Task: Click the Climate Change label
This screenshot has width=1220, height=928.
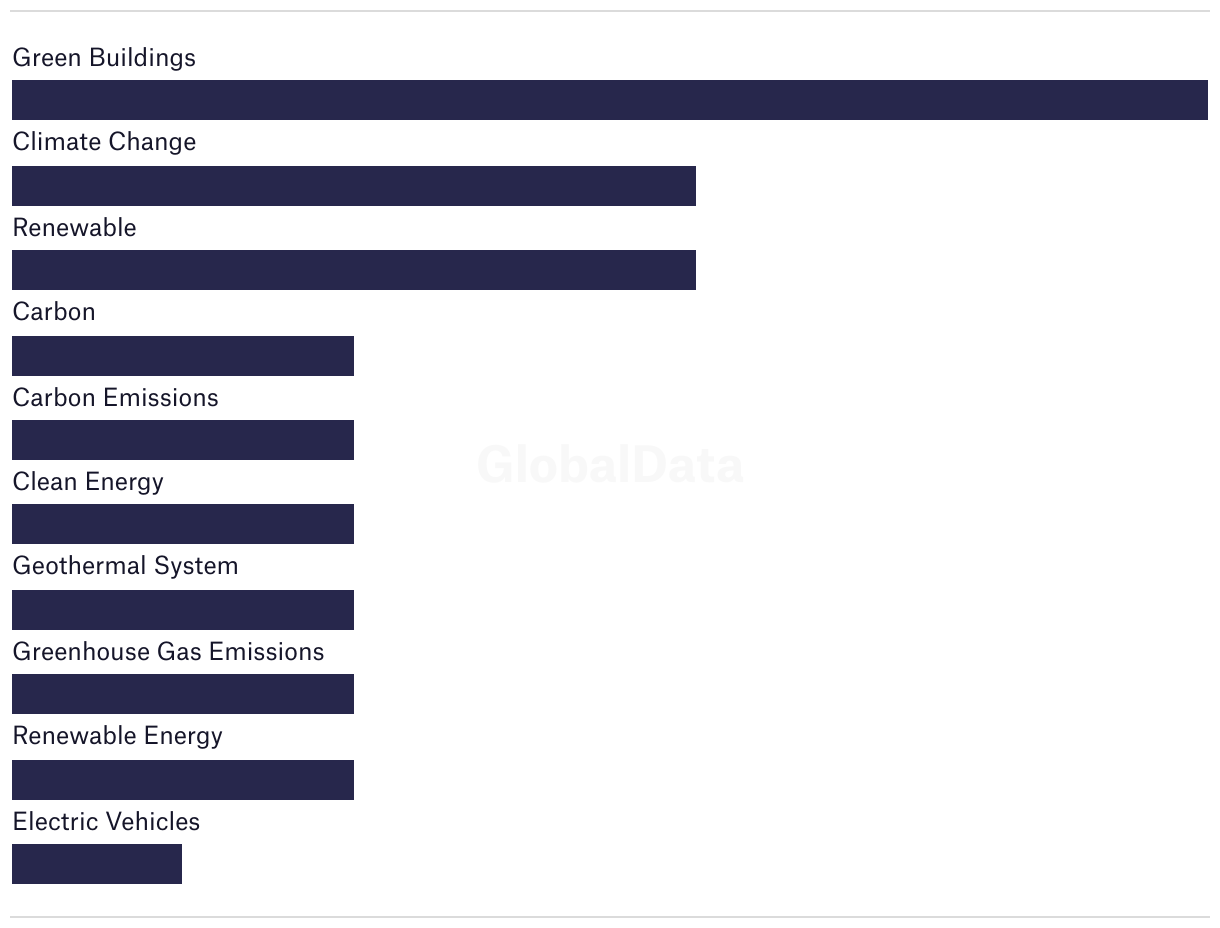Action: [104, 142]
